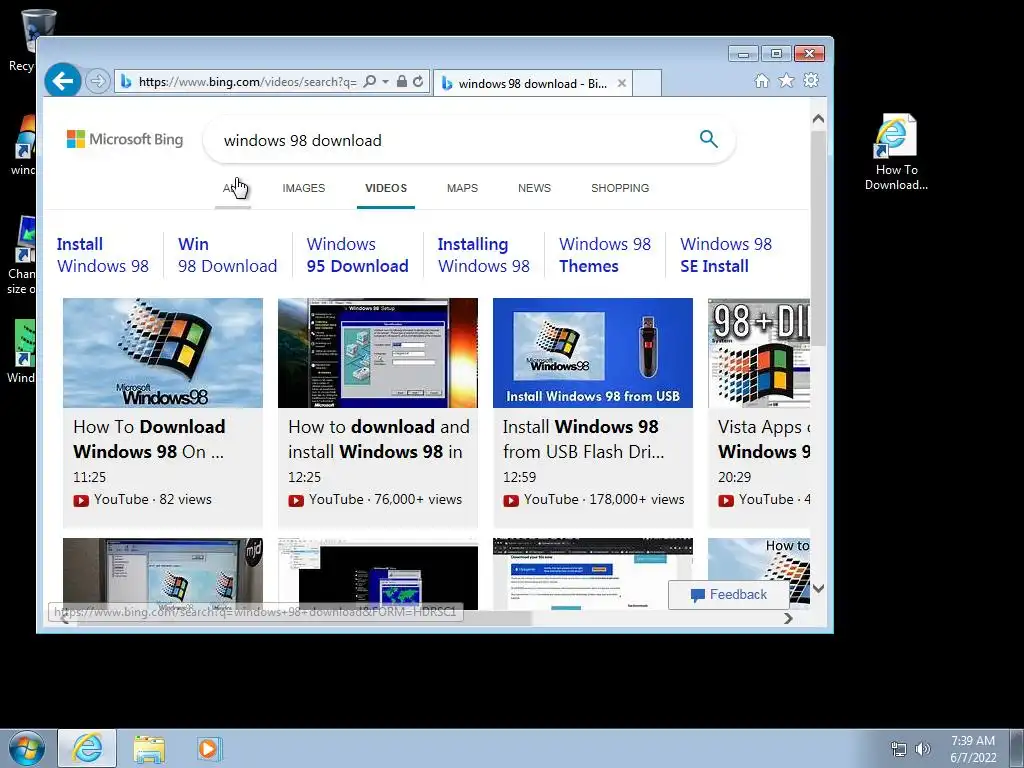Viewport: 1024px width, 768px height.
Task: Open related search 'Windows 95 Download'
Action: point(357,255)
